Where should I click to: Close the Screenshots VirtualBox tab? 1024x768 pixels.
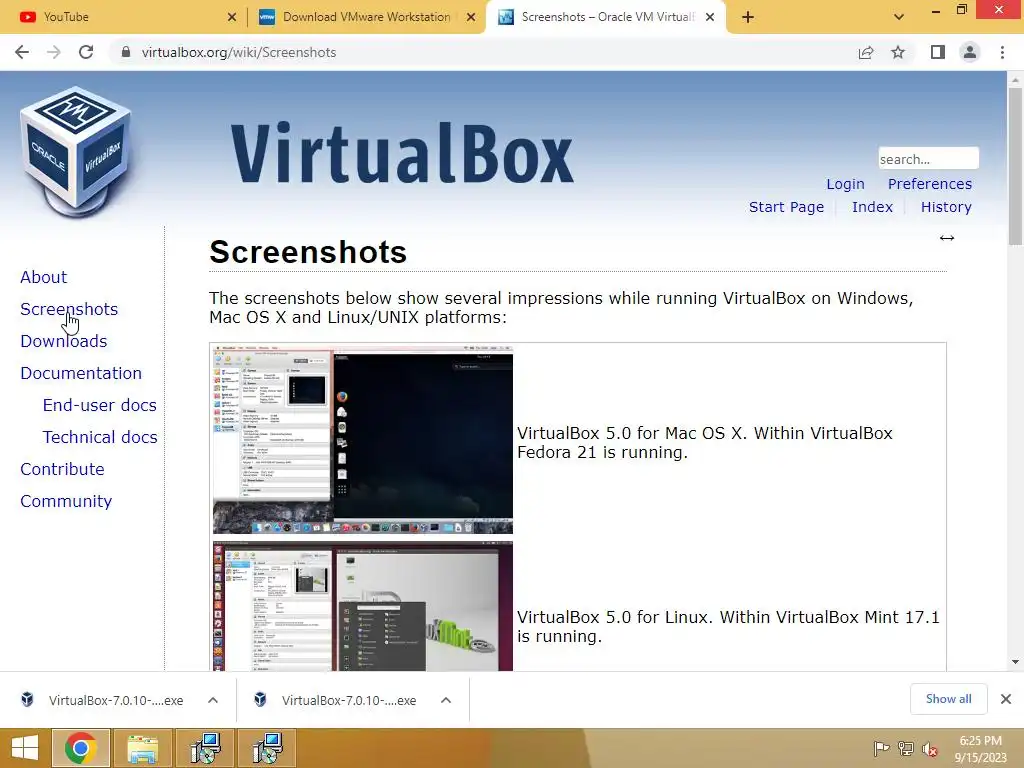pyautogui.click(x=710, y=17)
